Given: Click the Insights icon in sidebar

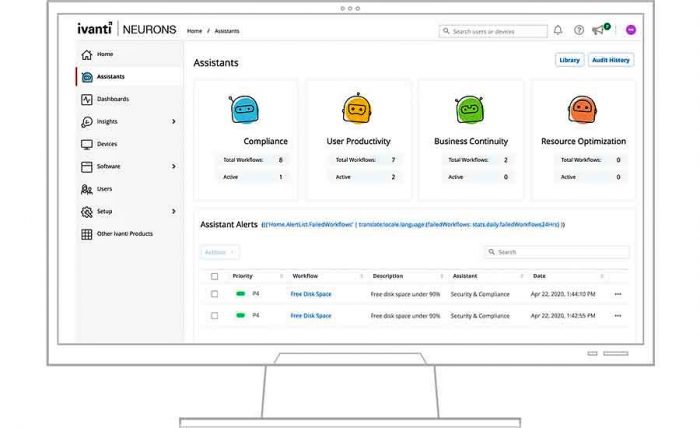Looking at the screenshot, I should point(87,122).
